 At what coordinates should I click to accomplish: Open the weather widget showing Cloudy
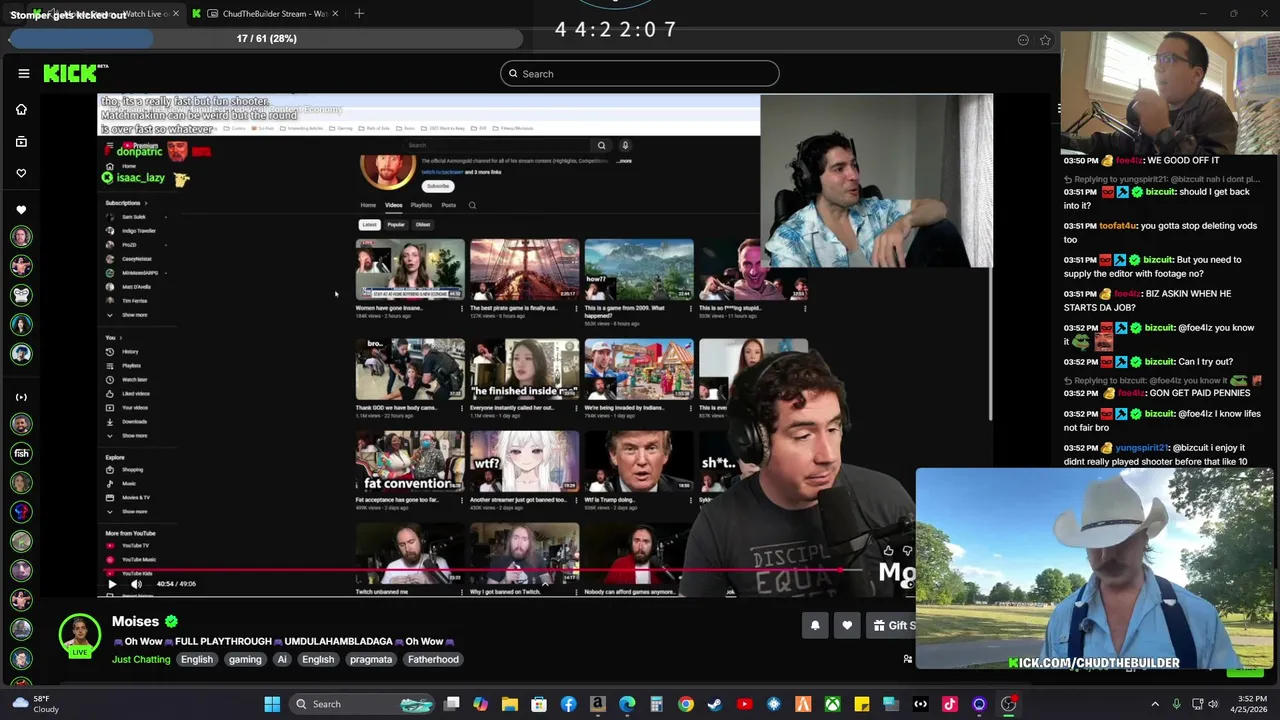[x=36, y=704]
